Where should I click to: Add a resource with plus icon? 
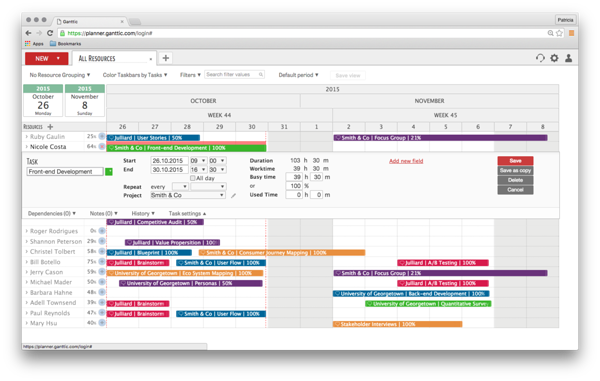pos(50,127)
